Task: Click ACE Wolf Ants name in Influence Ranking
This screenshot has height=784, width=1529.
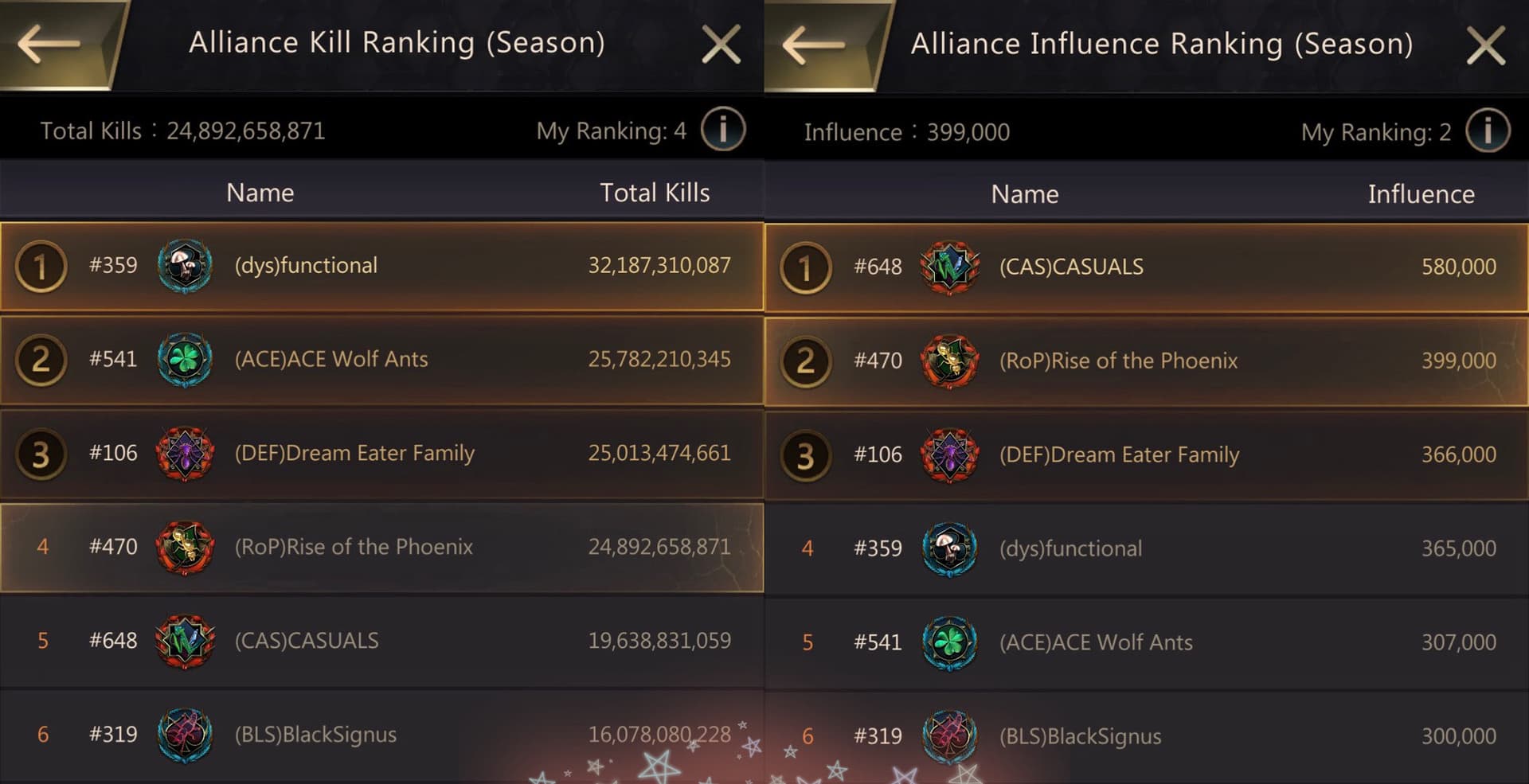Action: tap(1096, 643)
